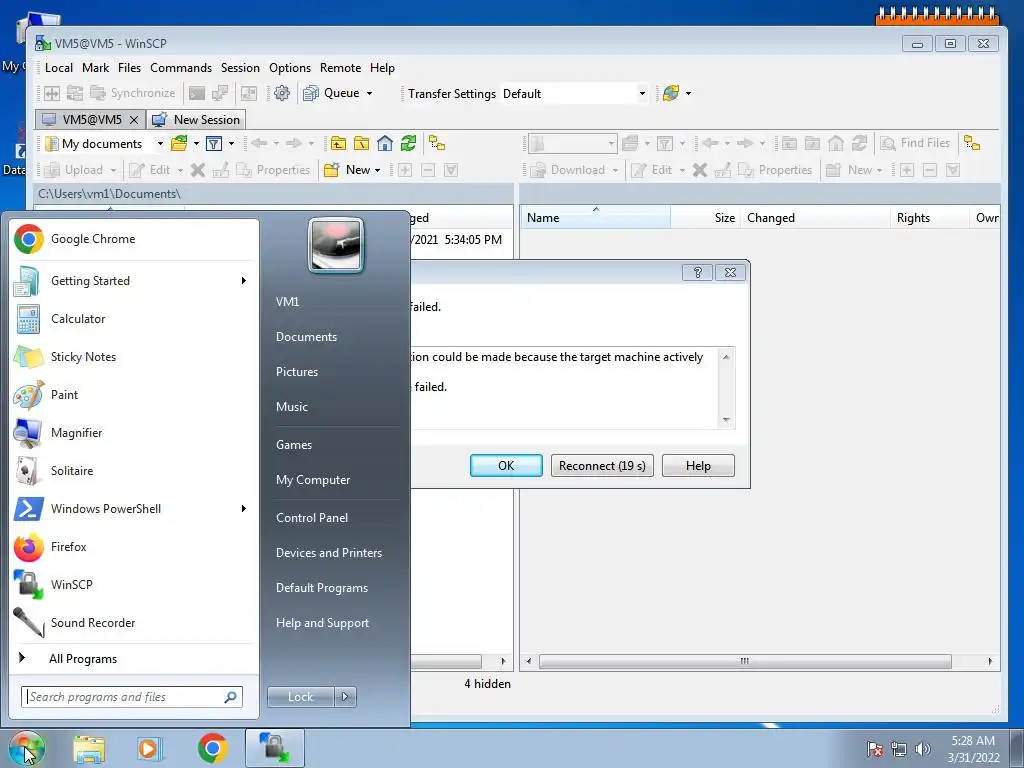Open Control Panel from Start menu

coord(312,518)
